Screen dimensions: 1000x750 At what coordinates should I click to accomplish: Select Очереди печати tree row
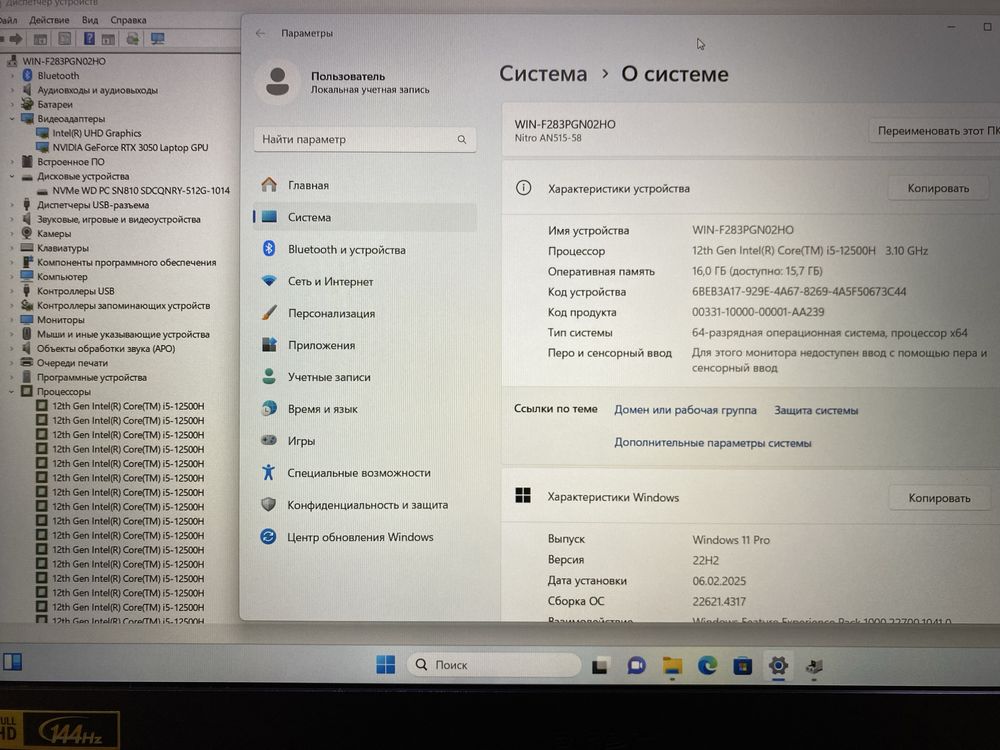(x=72, y=363)
